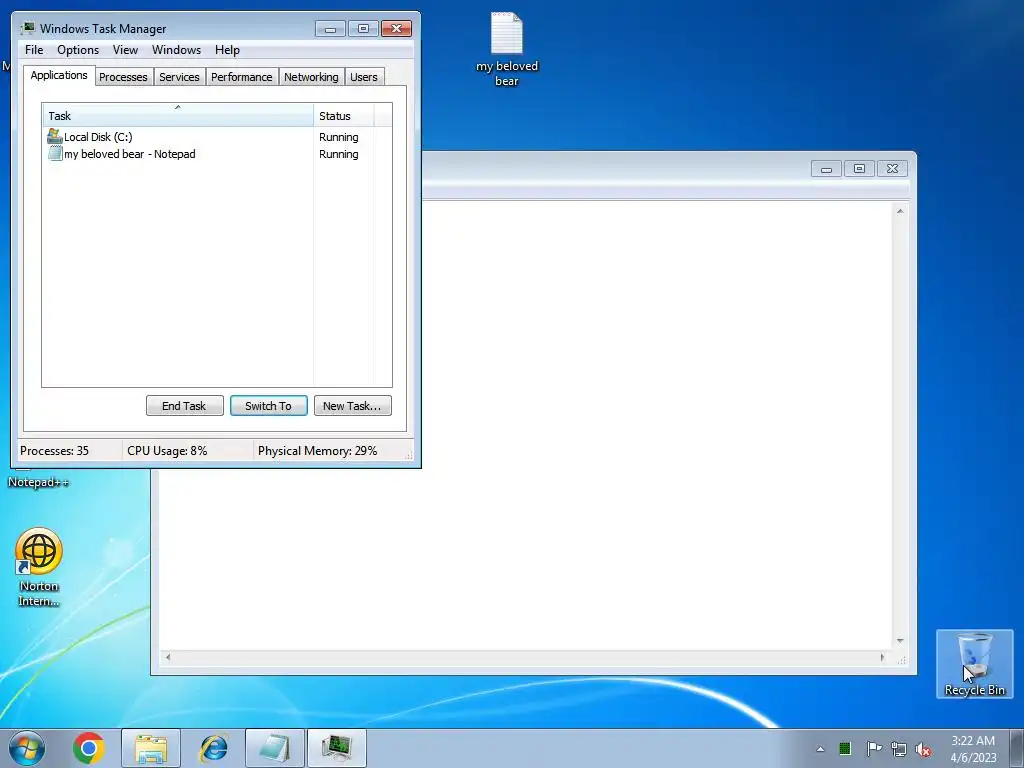Click Notepad vertical scrollbar up arrow

pos(900,211)
